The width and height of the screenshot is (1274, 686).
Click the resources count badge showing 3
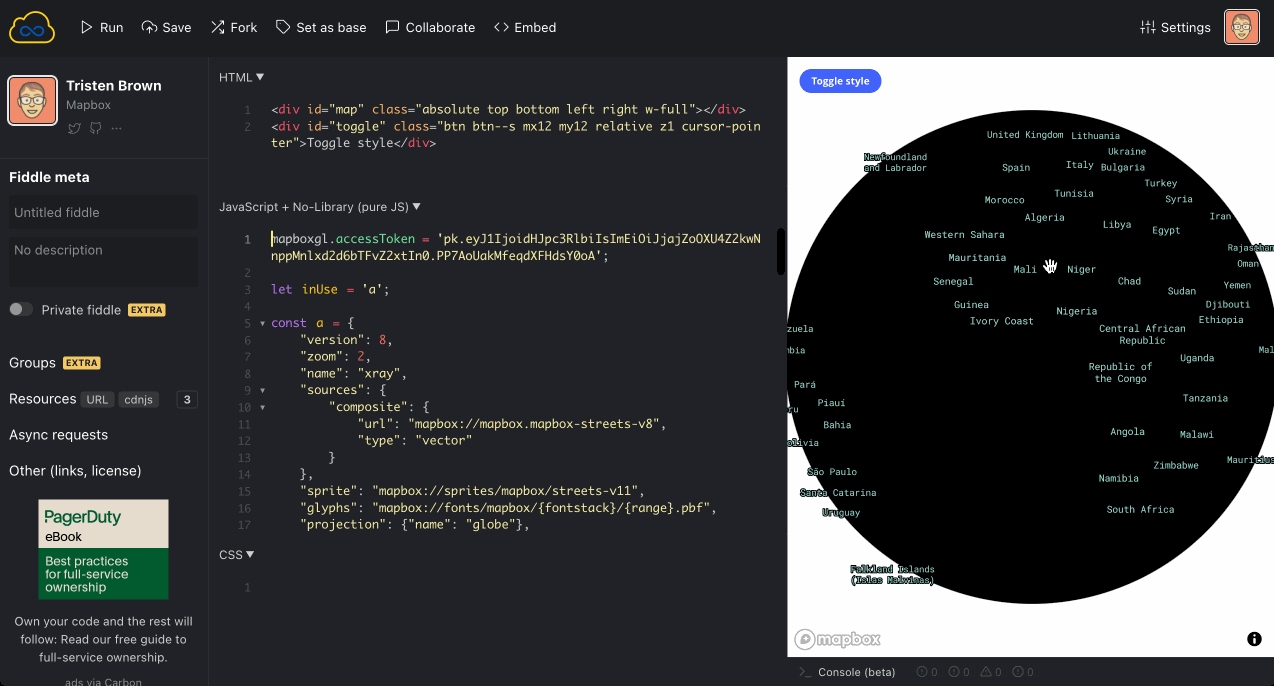[187, 400]
